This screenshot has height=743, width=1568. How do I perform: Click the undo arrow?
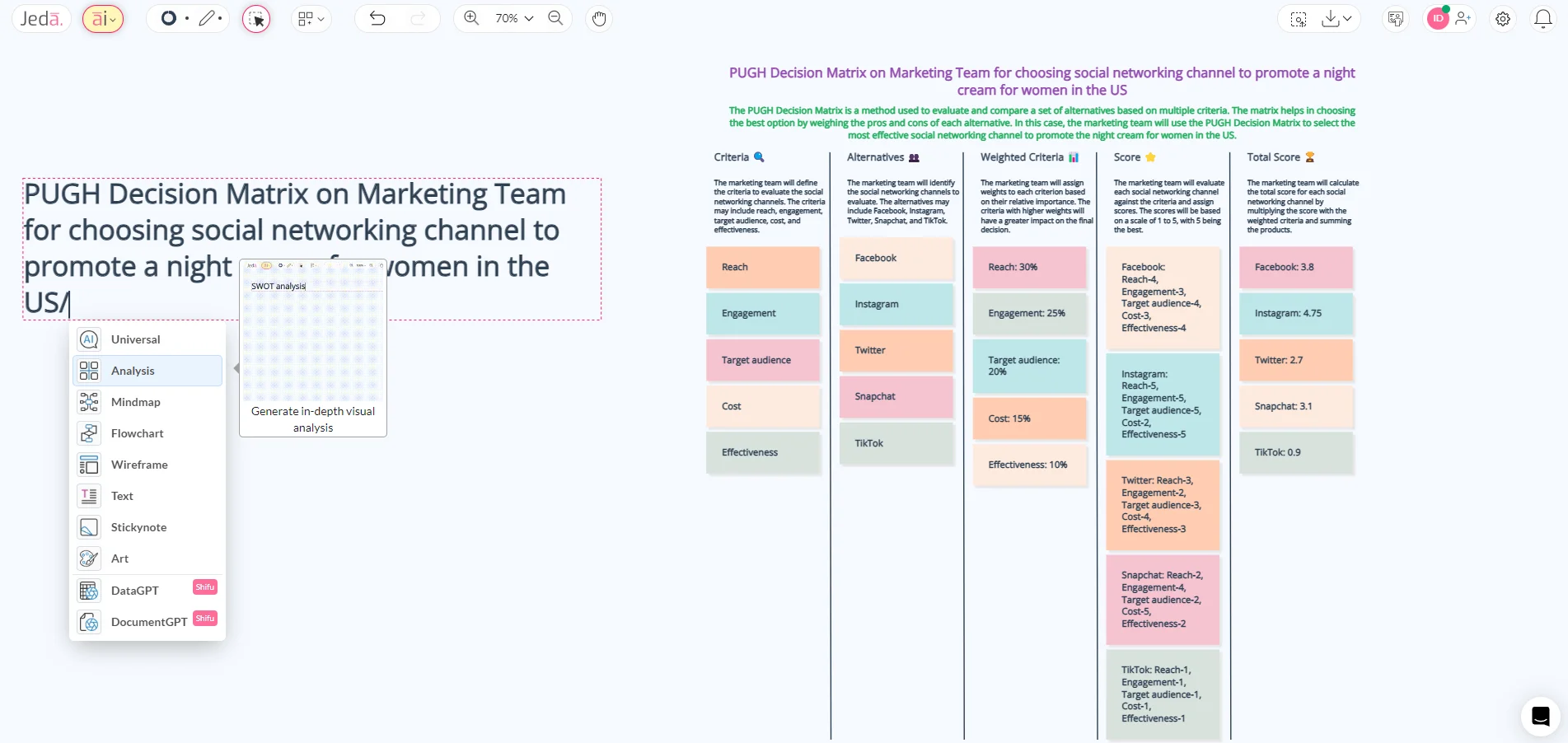(377, 18)
